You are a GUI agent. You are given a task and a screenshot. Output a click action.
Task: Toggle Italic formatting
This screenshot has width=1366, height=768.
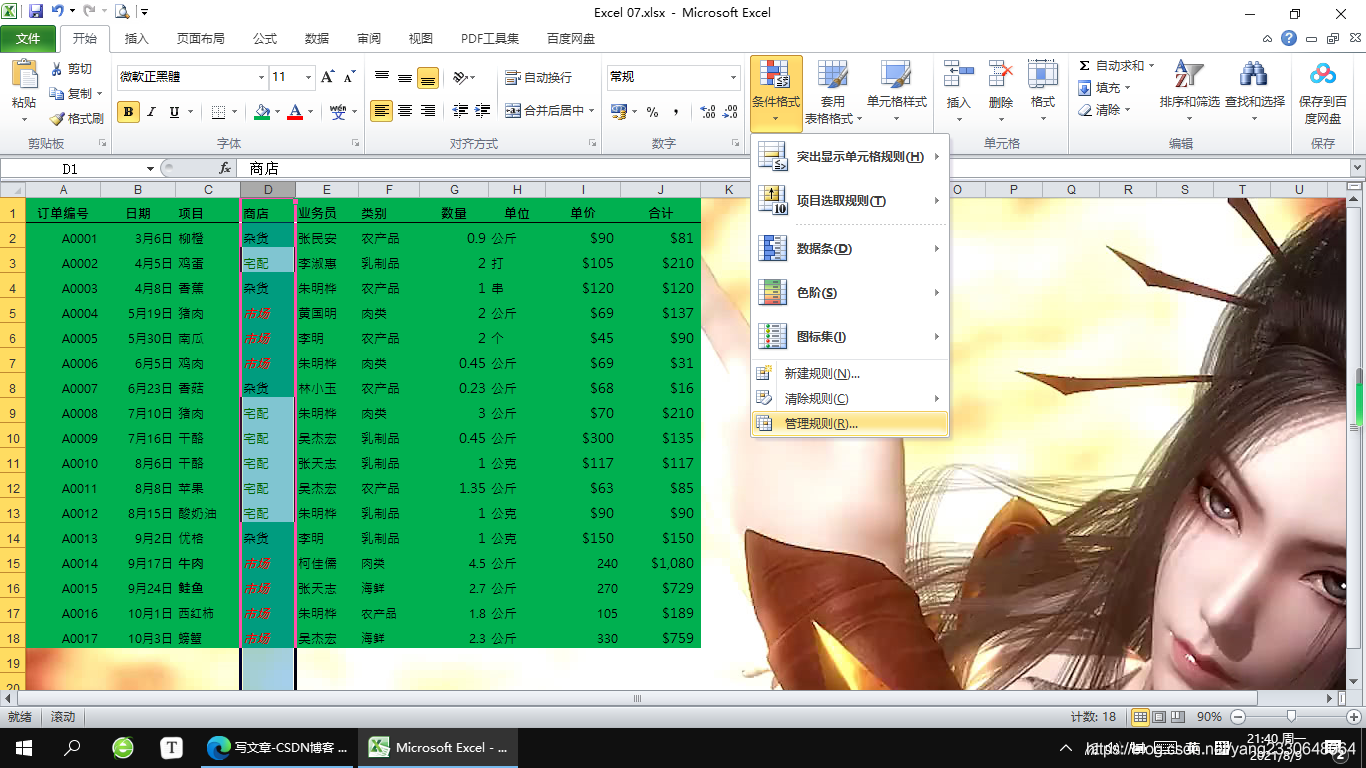(151, 112)
